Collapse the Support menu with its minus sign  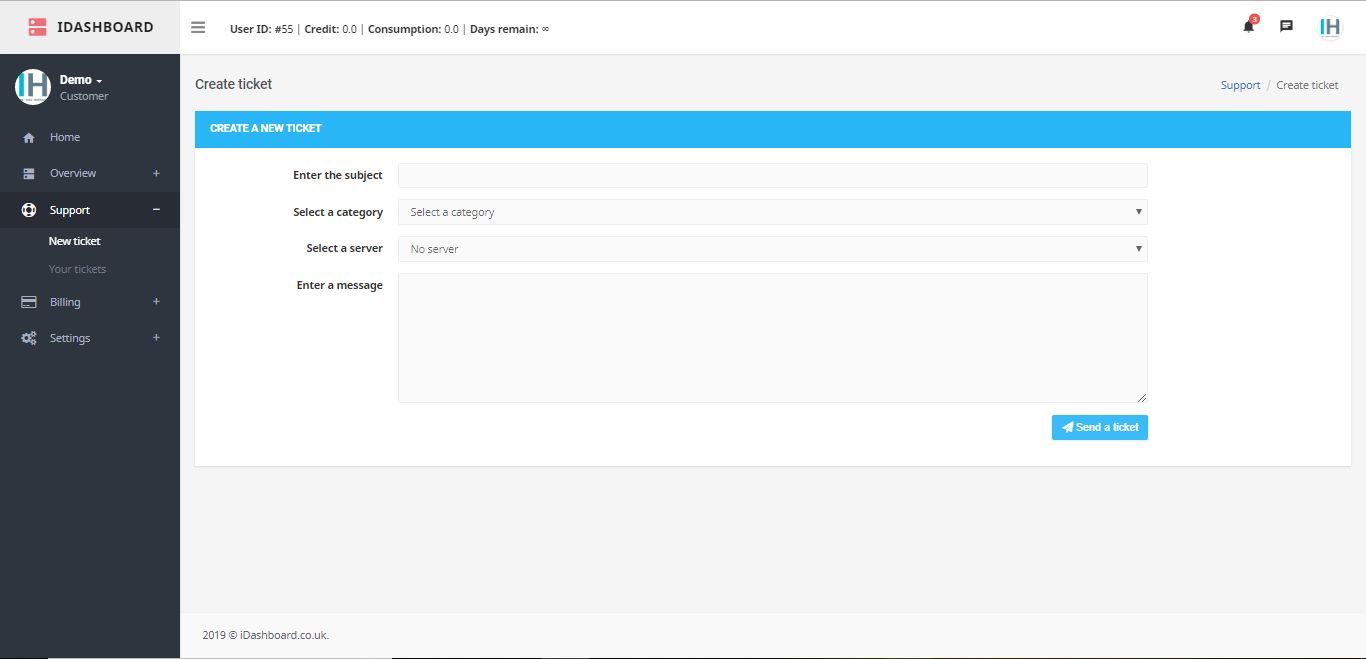(156, 210)
